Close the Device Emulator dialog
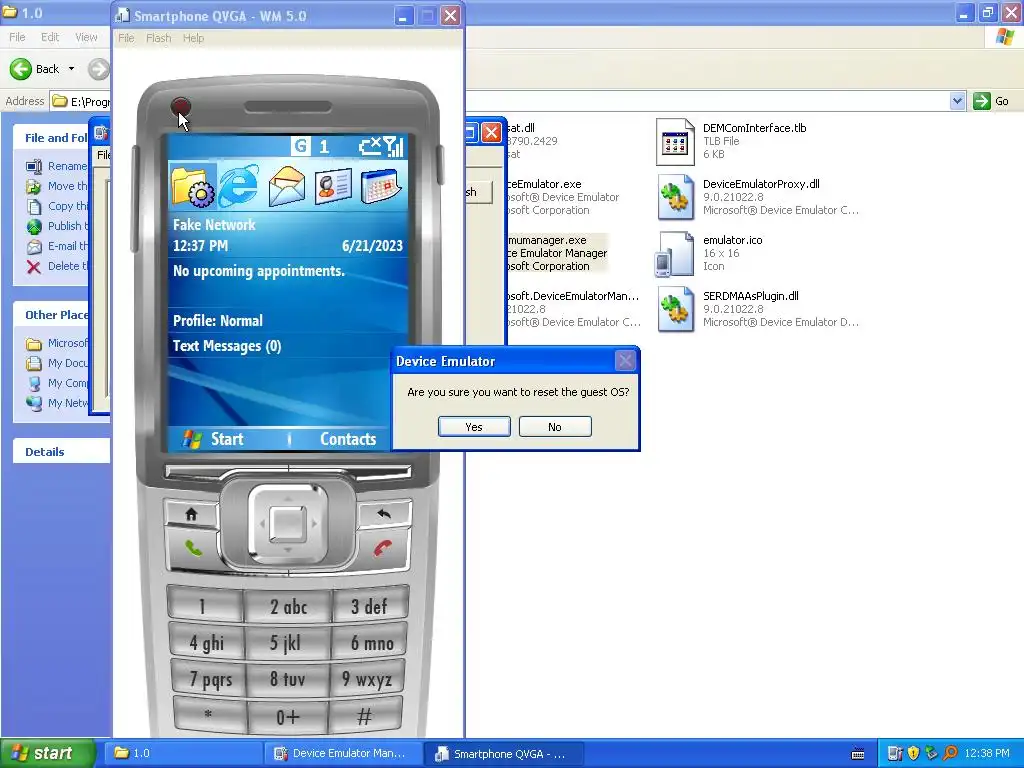This screenshot has width=1024, height=768. pyautogui.click(x=625, y=360)
